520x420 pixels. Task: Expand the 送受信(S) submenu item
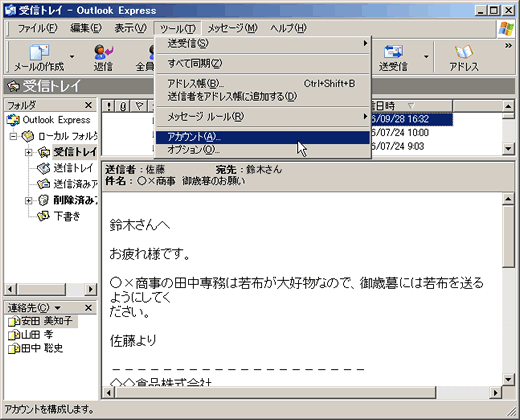tap(263, 43)
